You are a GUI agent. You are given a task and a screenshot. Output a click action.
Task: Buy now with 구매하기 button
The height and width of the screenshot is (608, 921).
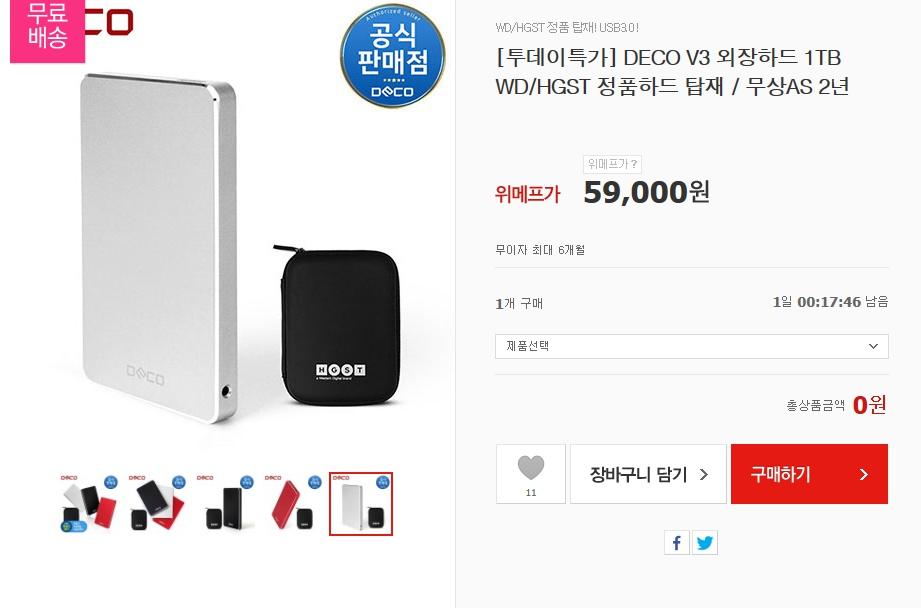tap(809, 474)
